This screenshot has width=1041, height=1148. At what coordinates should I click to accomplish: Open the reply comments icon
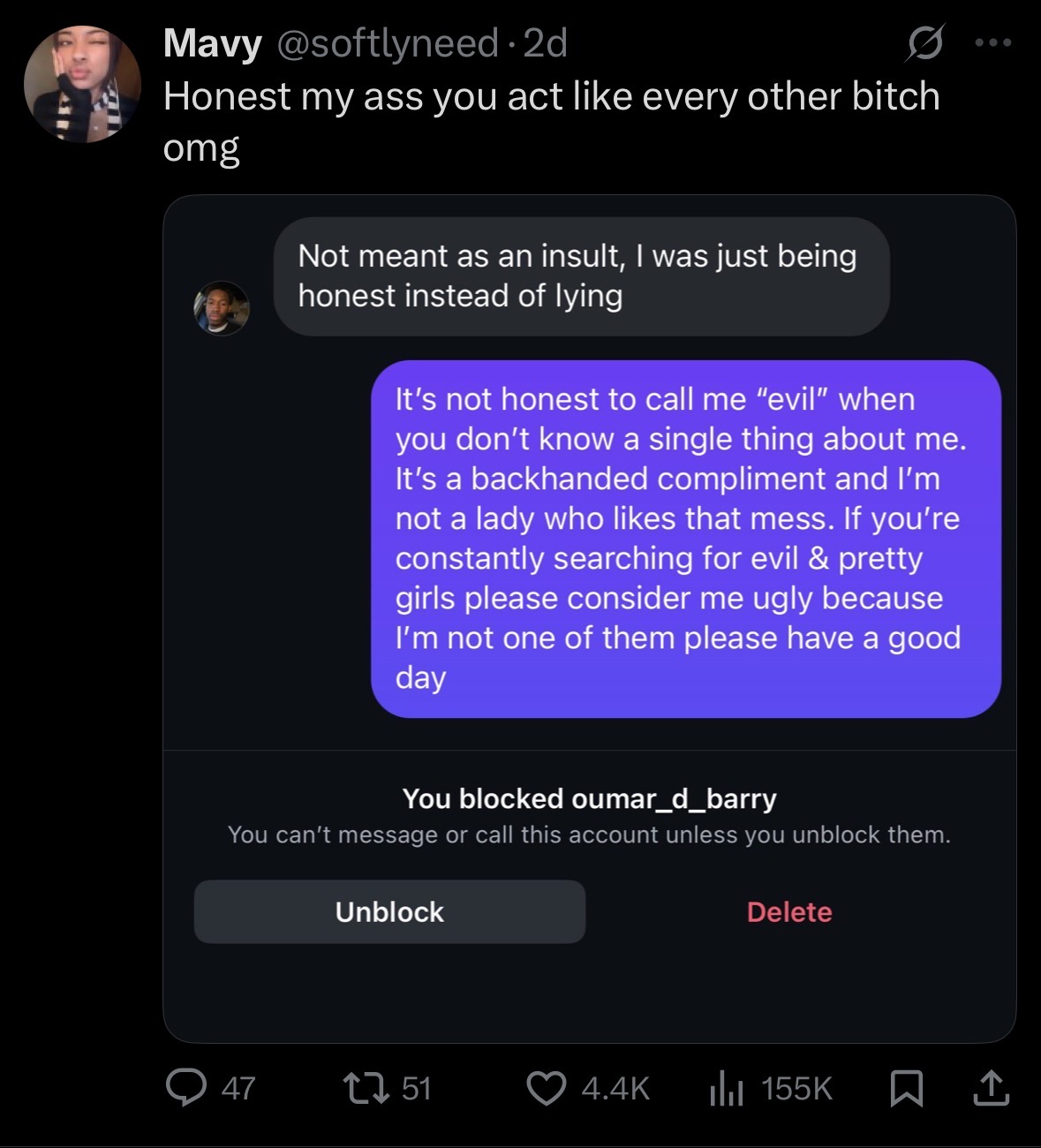pyautogui.click(x=185, y=1088)
